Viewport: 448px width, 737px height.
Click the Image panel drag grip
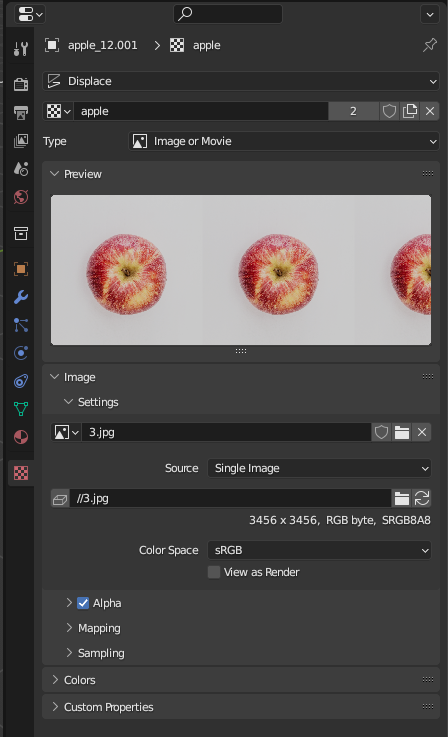[428, 376]
